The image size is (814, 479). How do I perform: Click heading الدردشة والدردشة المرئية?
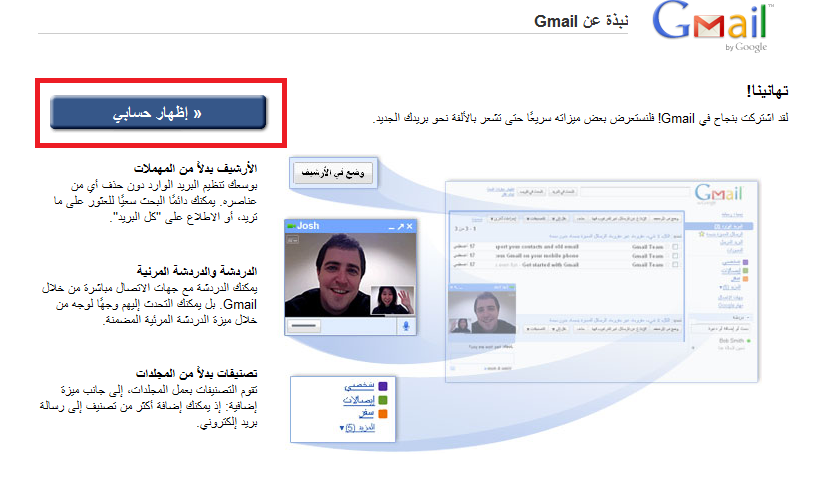197,271
